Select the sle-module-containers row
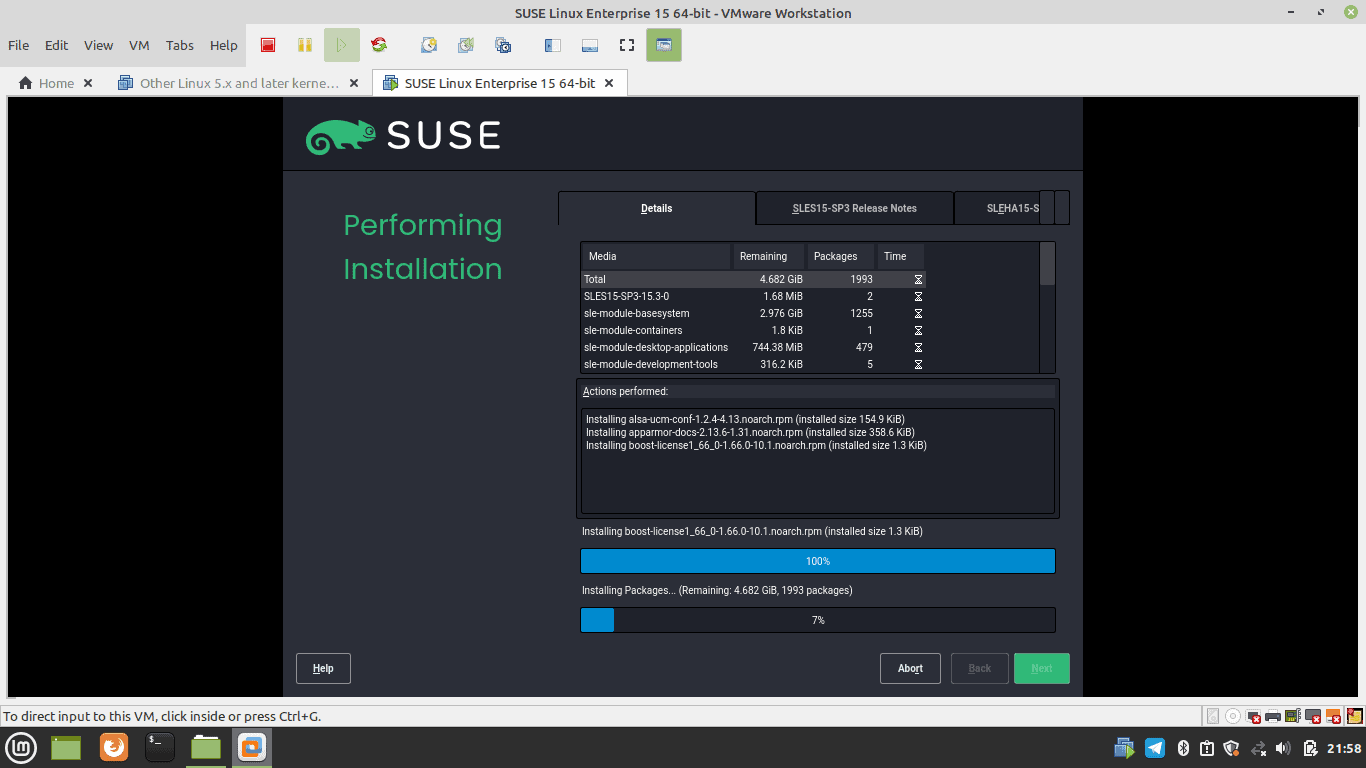 (x=753, y=330)
